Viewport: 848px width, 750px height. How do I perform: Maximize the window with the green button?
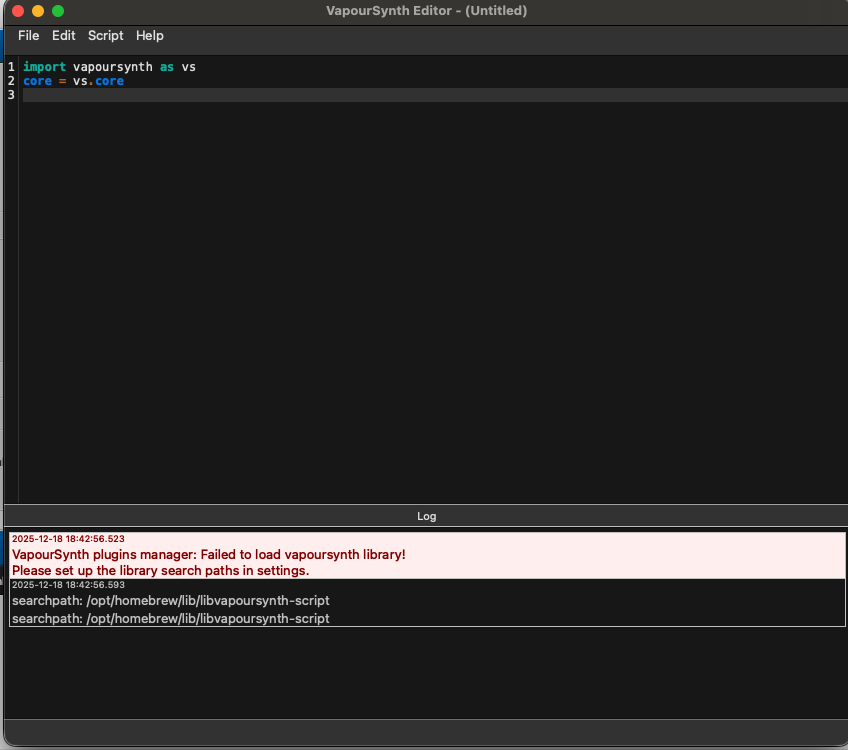tap(58, 11)
